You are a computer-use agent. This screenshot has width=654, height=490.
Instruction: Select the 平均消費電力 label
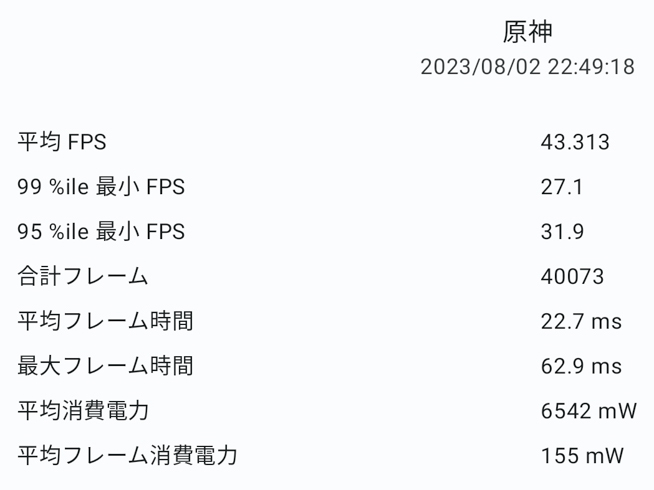pos(83,411)
